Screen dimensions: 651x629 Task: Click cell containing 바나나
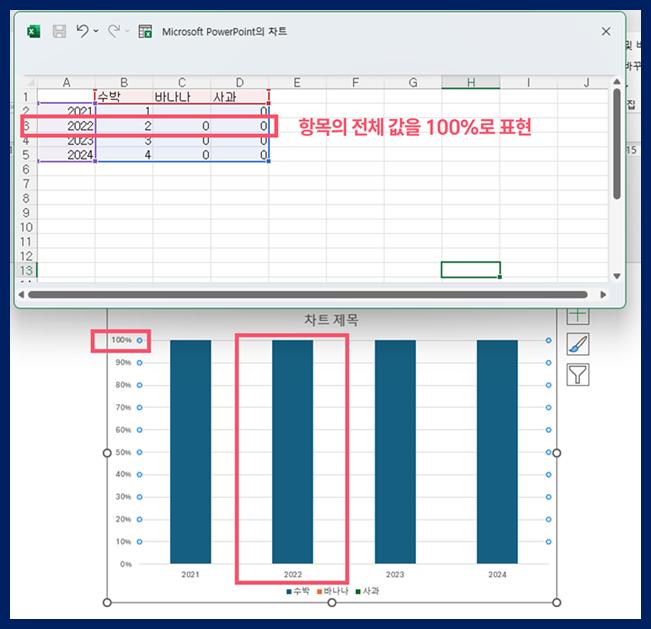181,97
